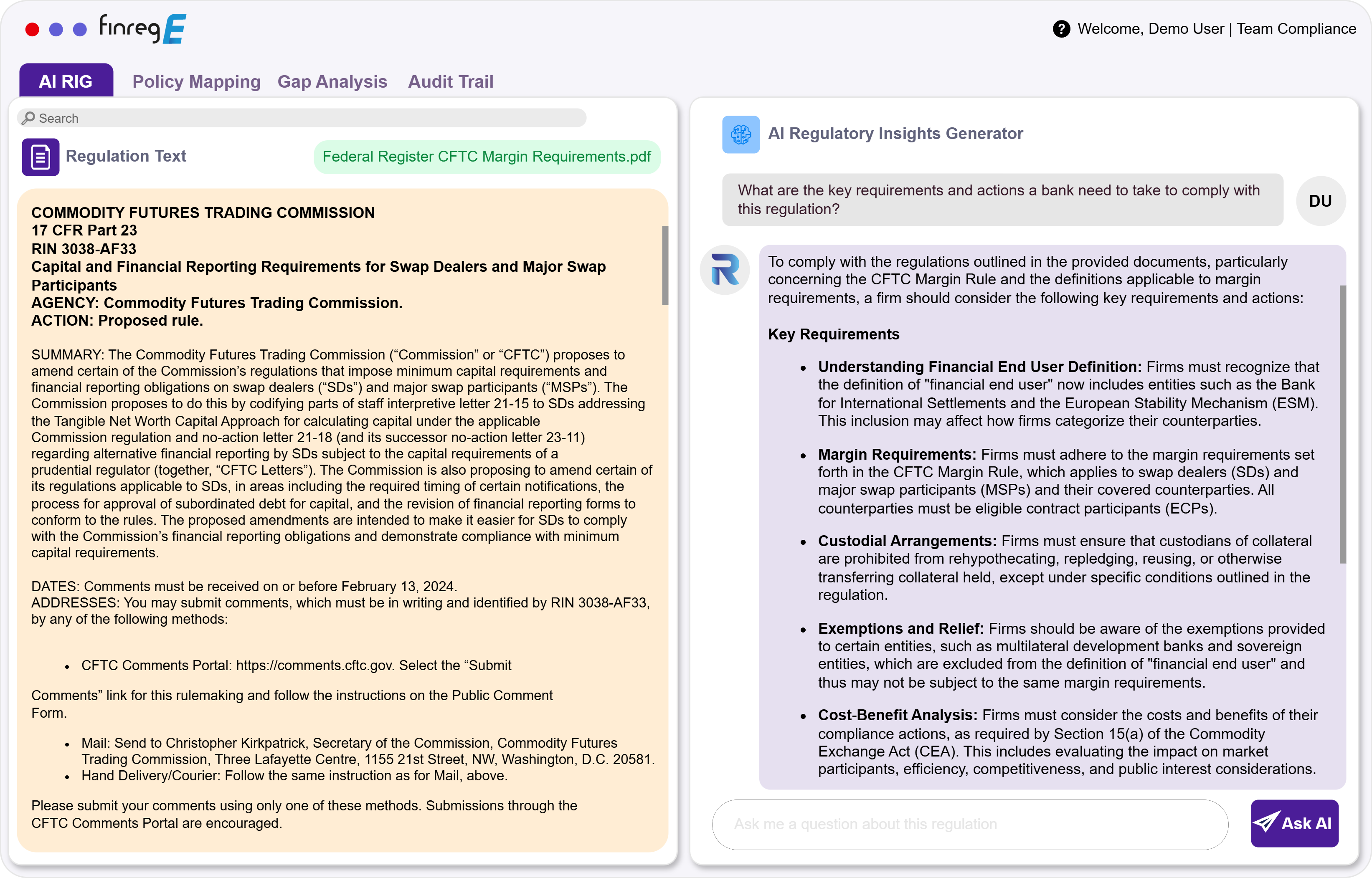This screenshot has width=1372, height=878.
Task: Open the Gap Analysis tab
Action: (332, 81)
